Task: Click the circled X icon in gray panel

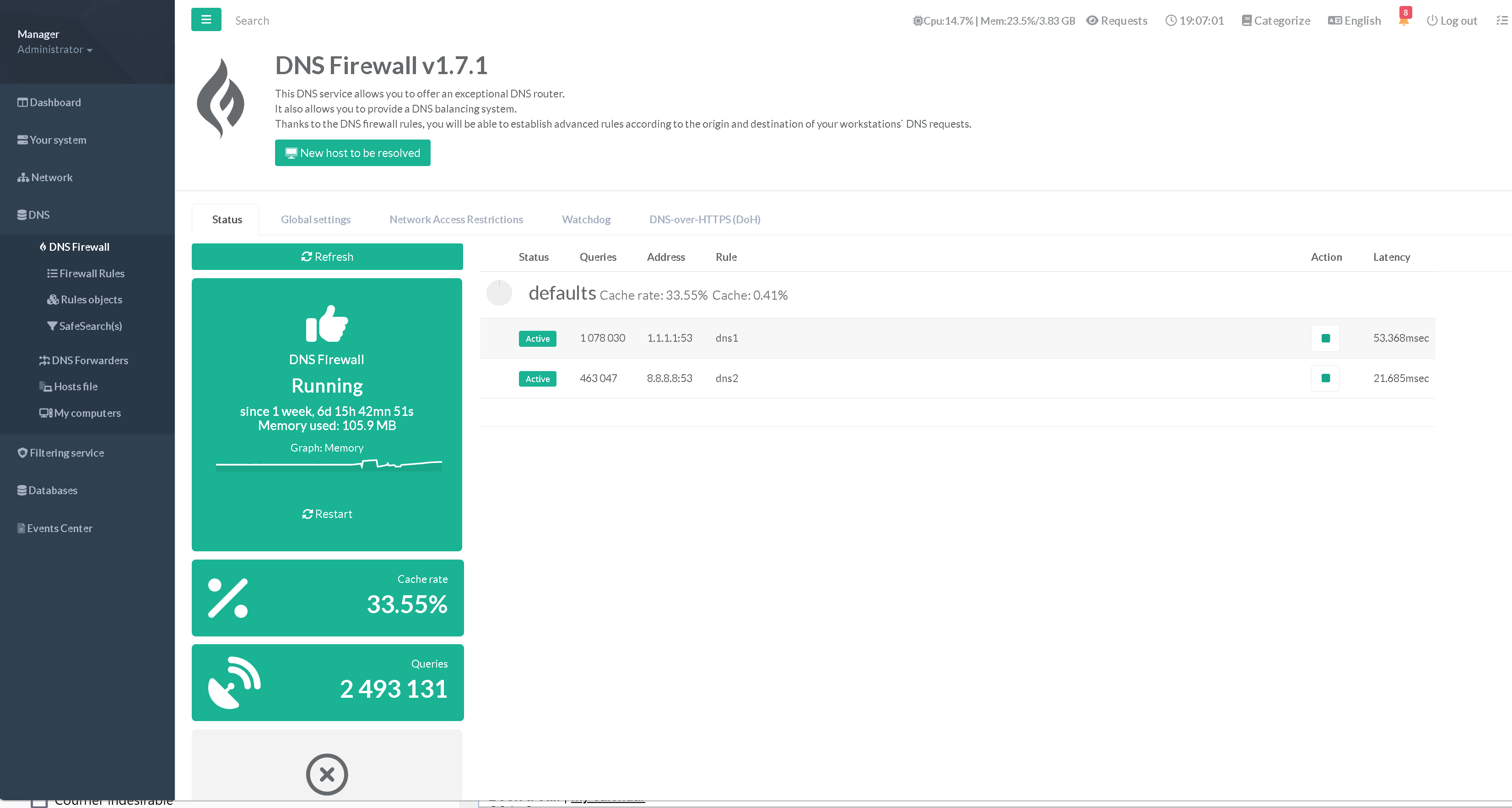Action: (x=327, y=774)
